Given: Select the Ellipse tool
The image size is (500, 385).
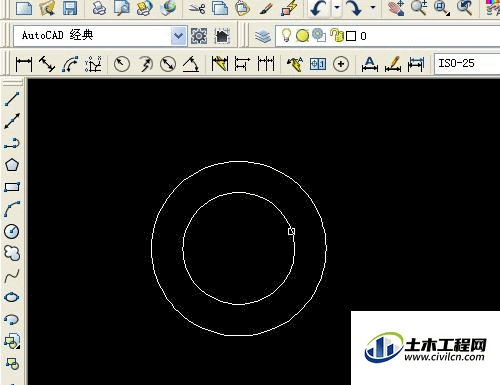Looking at the screenshot, I should [12, 297].
